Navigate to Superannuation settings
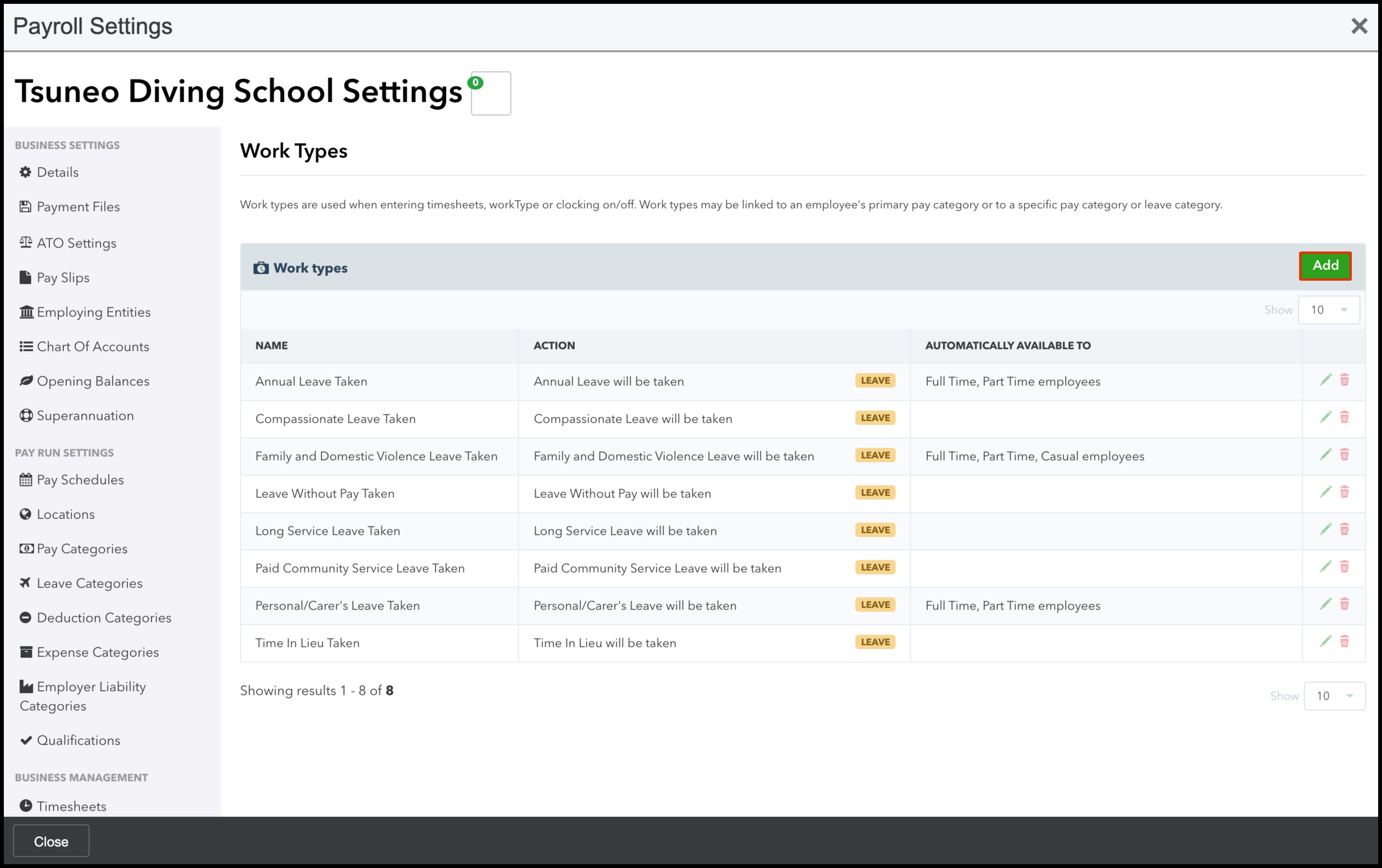Image resolution: width=1382 pixels, height=868 pixels. click(85, 416)
